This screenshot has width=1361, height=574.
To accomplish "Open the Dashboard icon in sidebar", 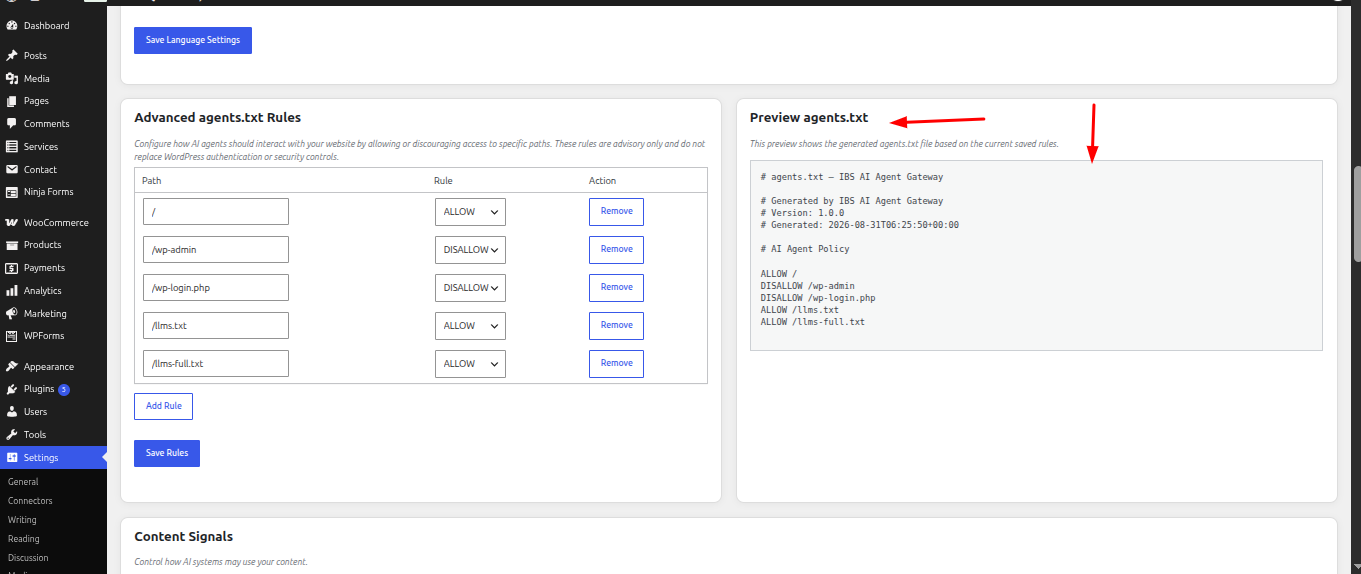I will point(12,25).
